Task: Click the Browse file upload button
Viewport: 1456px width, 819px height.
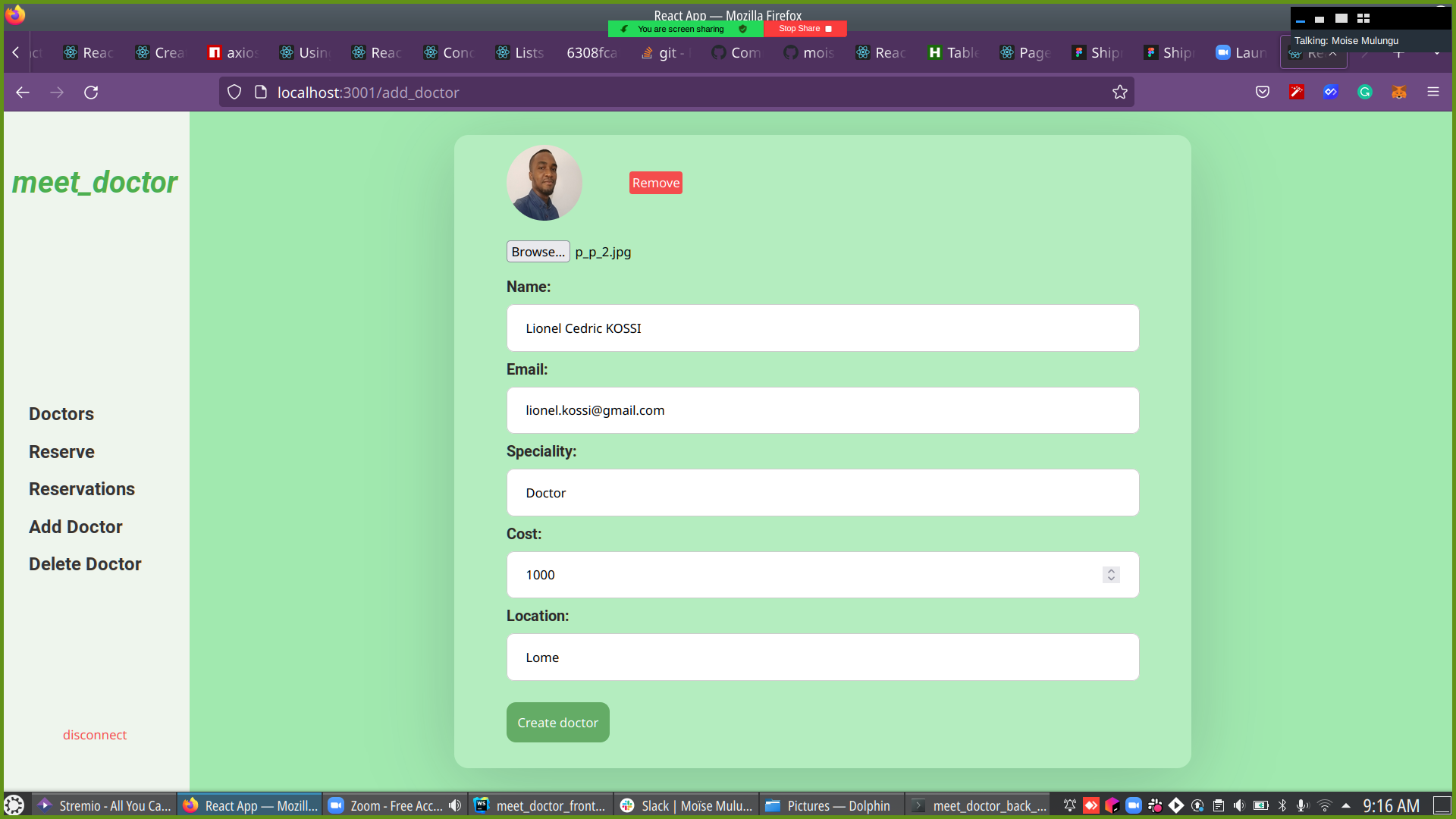Action: tap(538, 252)
